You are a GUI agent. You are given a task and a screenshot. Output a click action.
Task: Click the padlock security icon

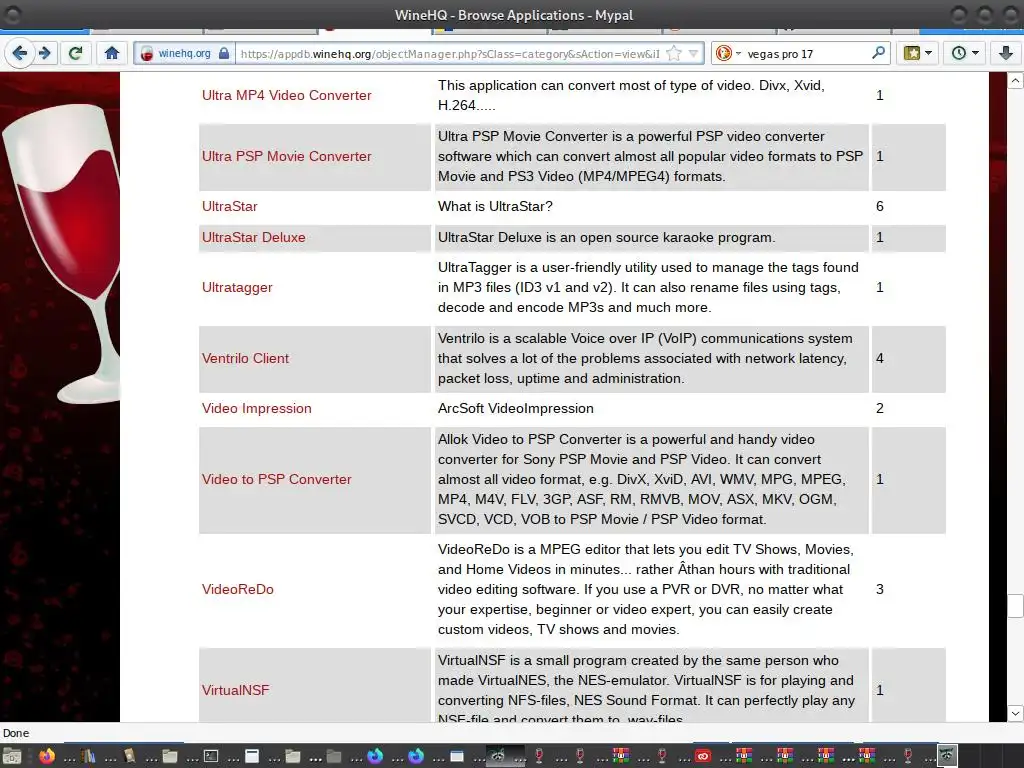point(224,53)
